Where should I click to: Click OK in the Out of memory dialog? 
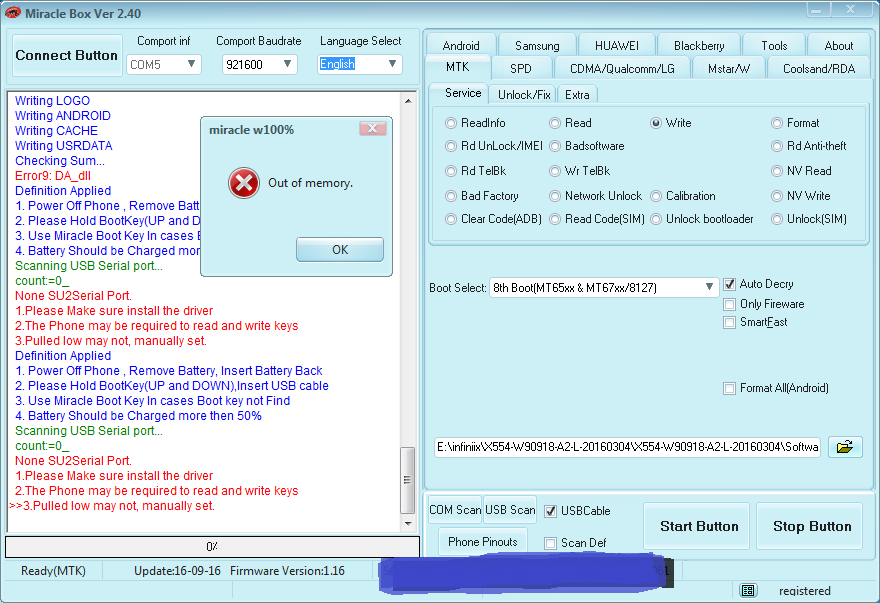pos(340,249)
